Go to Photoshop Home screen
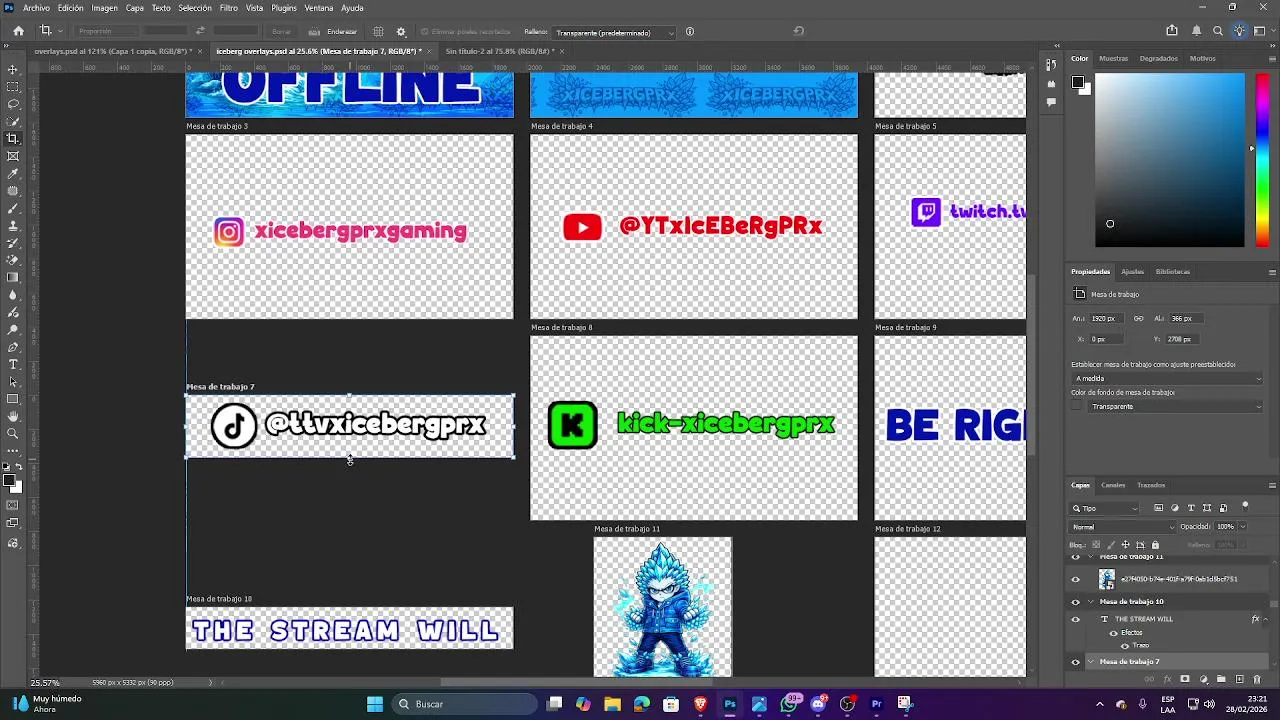Viewport: 1280px width, 720px height. coord(18,31)
